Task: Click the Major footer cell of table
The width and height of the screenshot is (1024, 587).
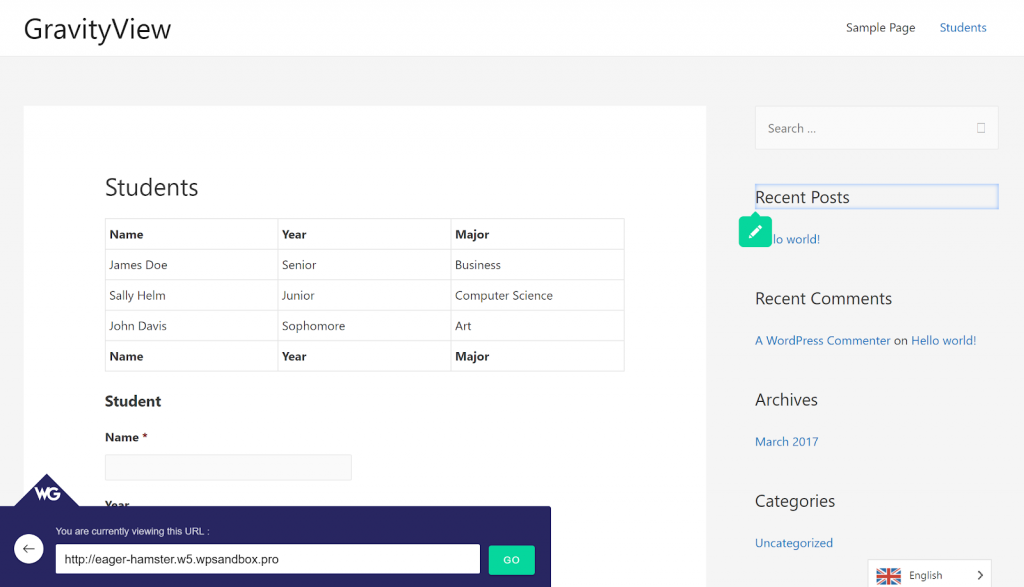Action: pyautogui.click(x=537, y=356)
